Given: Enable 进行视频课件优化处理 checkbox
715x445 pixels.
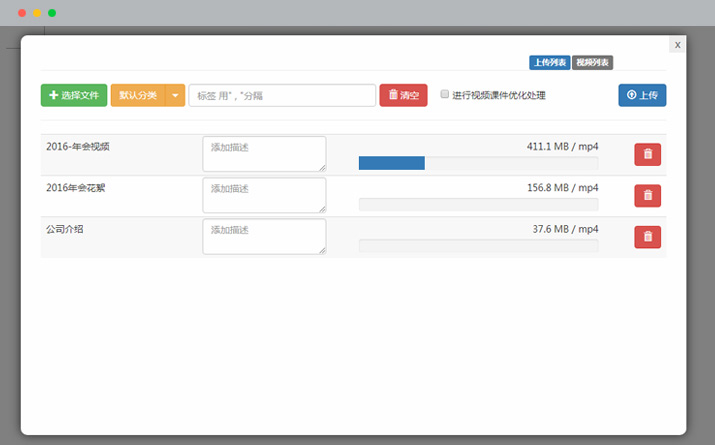Looking at the screenshot, I should pyautogui.click(x=445, y=95).
